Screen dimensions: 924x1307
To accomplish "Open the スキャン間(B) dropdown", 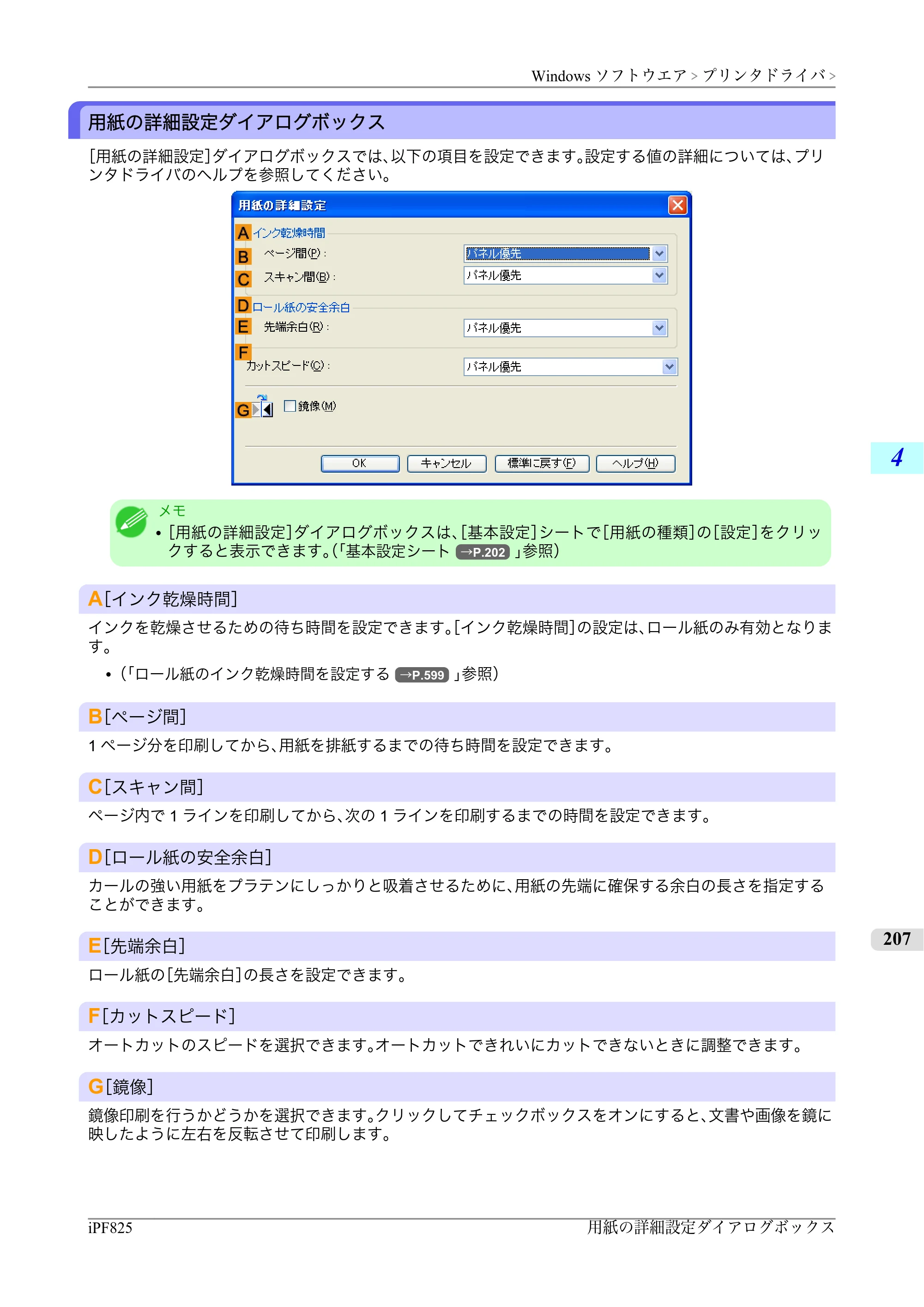I will pos(566,275).
